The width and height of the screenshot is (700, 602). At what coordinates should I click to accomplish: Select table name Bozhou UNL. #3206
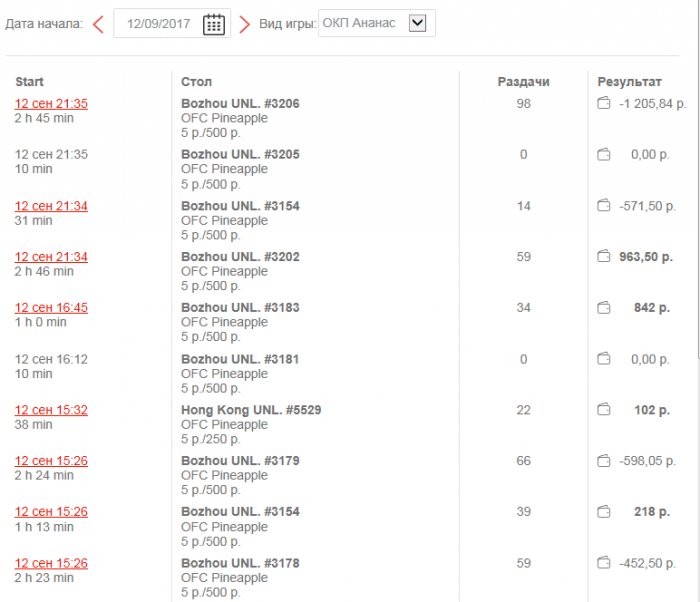coord(240,104)
